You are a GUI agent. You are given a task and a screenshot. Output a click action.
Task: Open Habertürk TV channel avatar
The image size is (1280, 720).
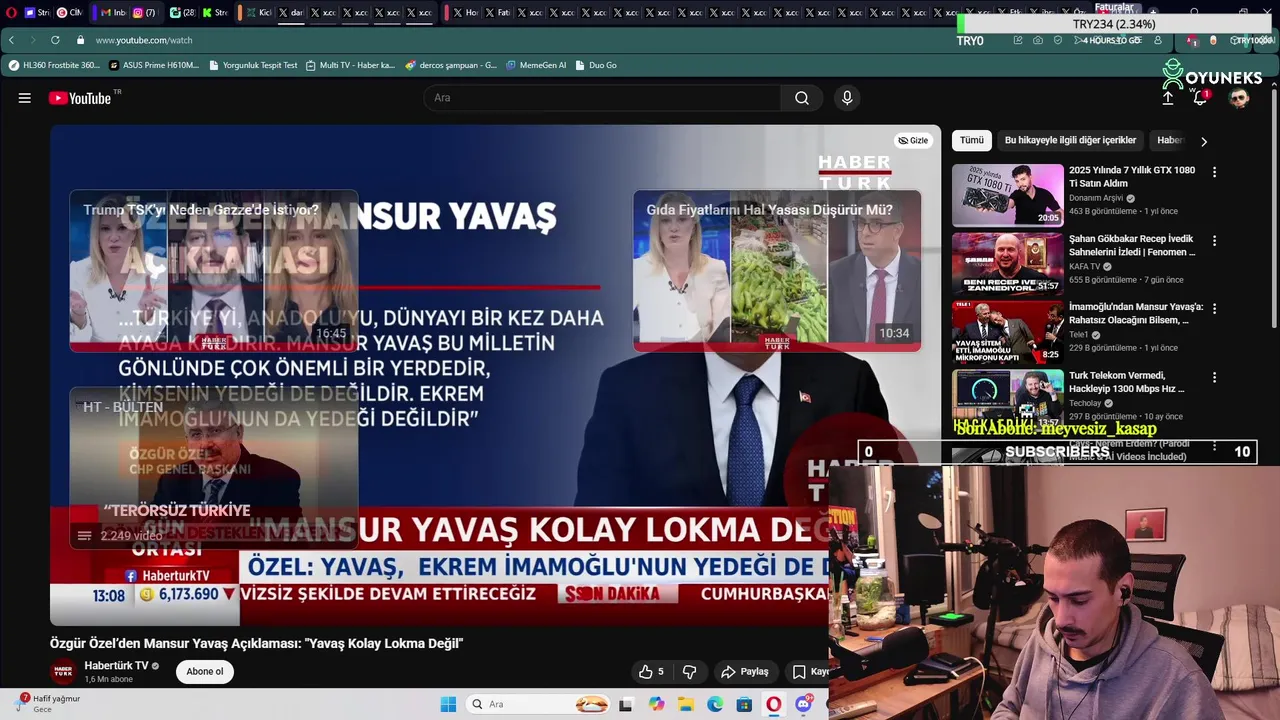coord(63,672)
